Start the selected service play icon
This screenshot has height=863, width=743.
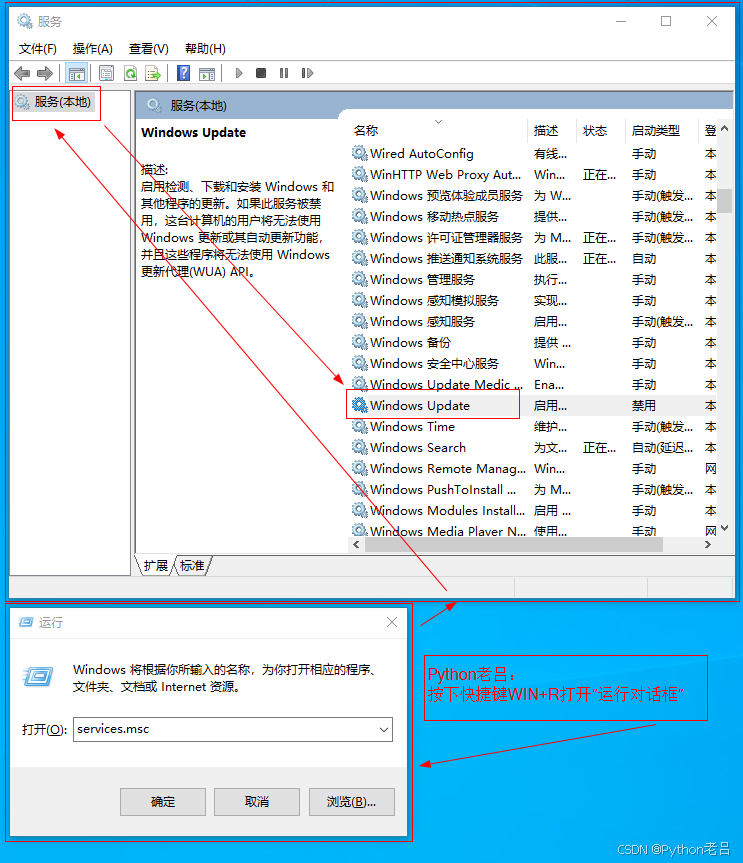(239, 73)
